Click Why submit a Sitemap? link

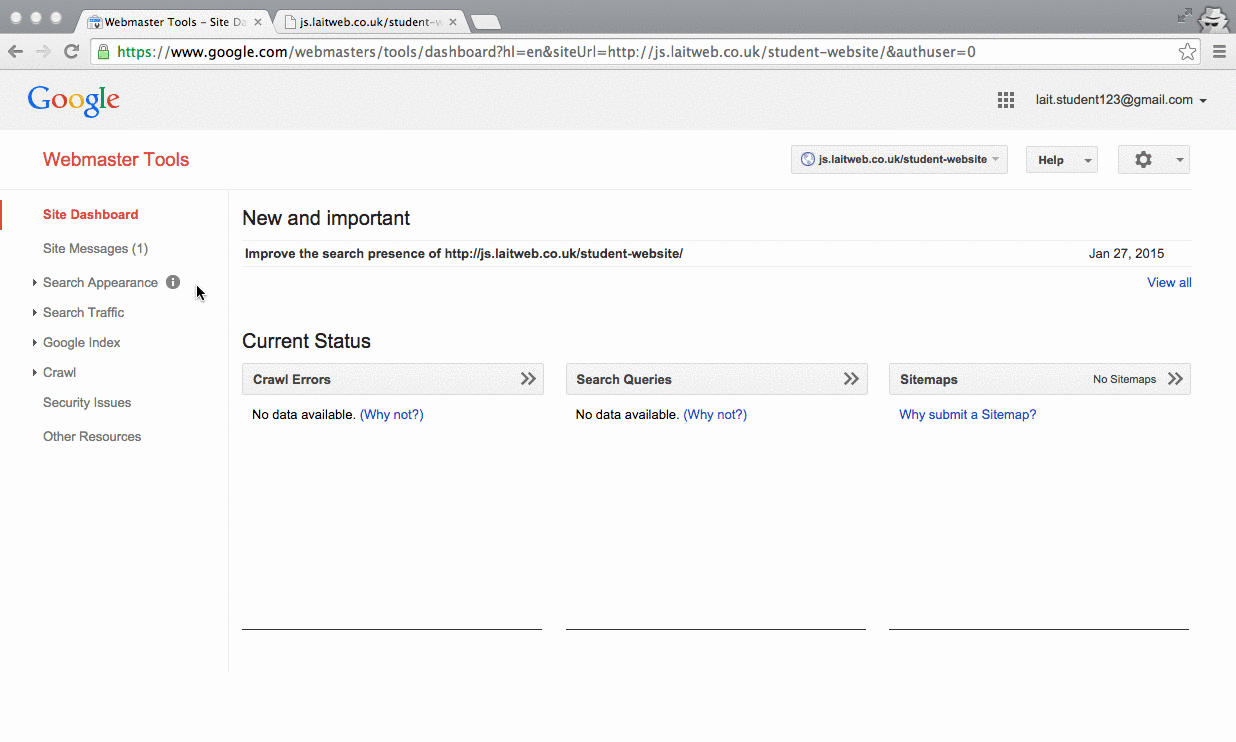pyautogui.click(x=968, y=414)
